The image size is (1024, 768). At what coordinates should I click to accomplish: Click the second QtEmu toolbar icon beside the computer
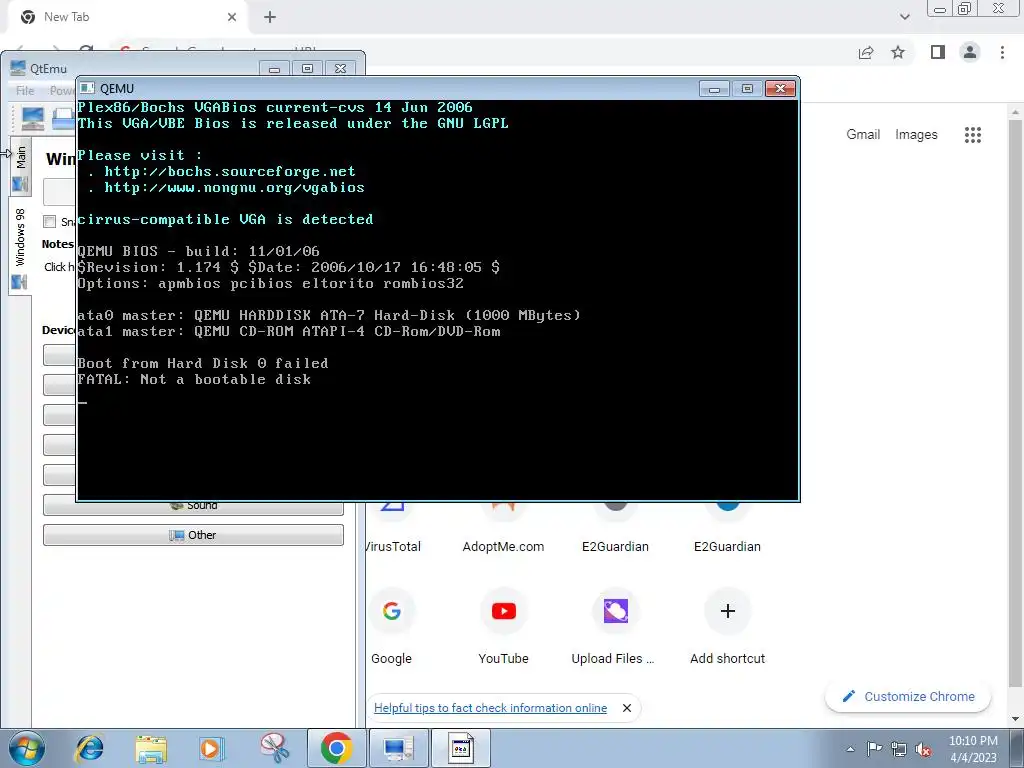pyautogui.click(x=63, y=119)
